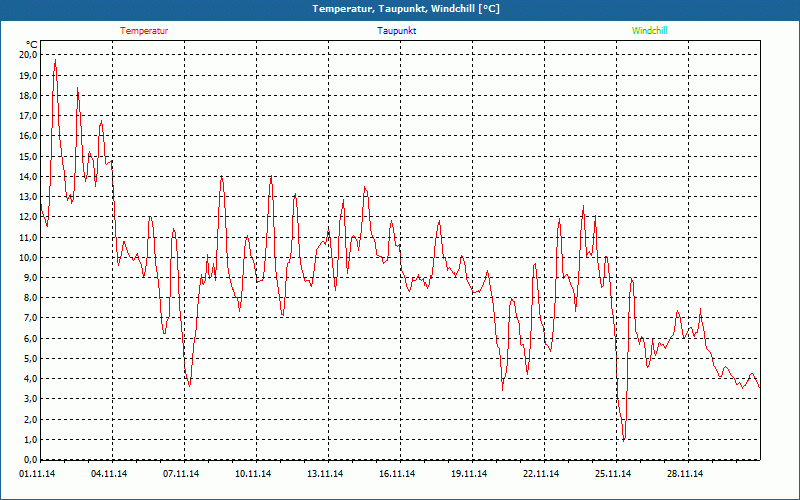Viewport: 800px width, 500px height.
Task: Click the 22.11.14 date label
Action: tap(541, 474)
